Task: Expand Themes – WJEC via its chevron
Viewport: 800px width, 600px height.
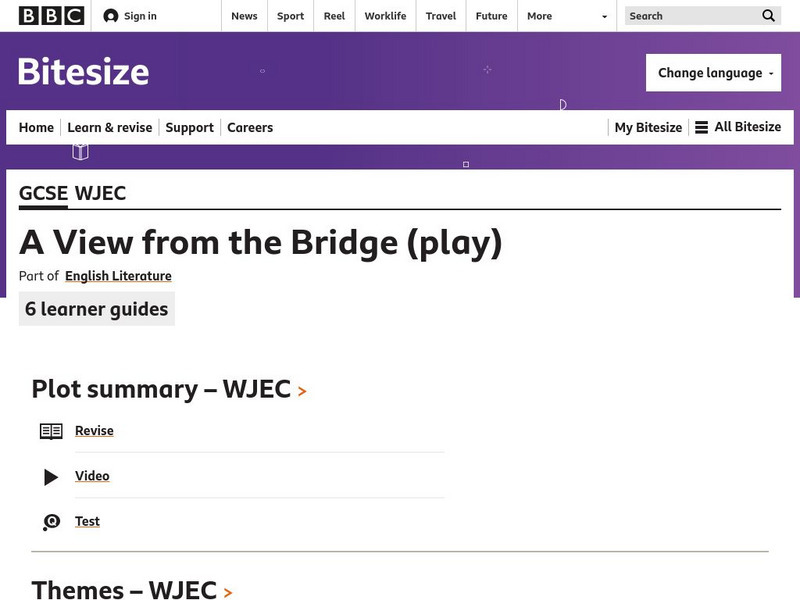Action: pyautogui.click(x=228, y=591)
